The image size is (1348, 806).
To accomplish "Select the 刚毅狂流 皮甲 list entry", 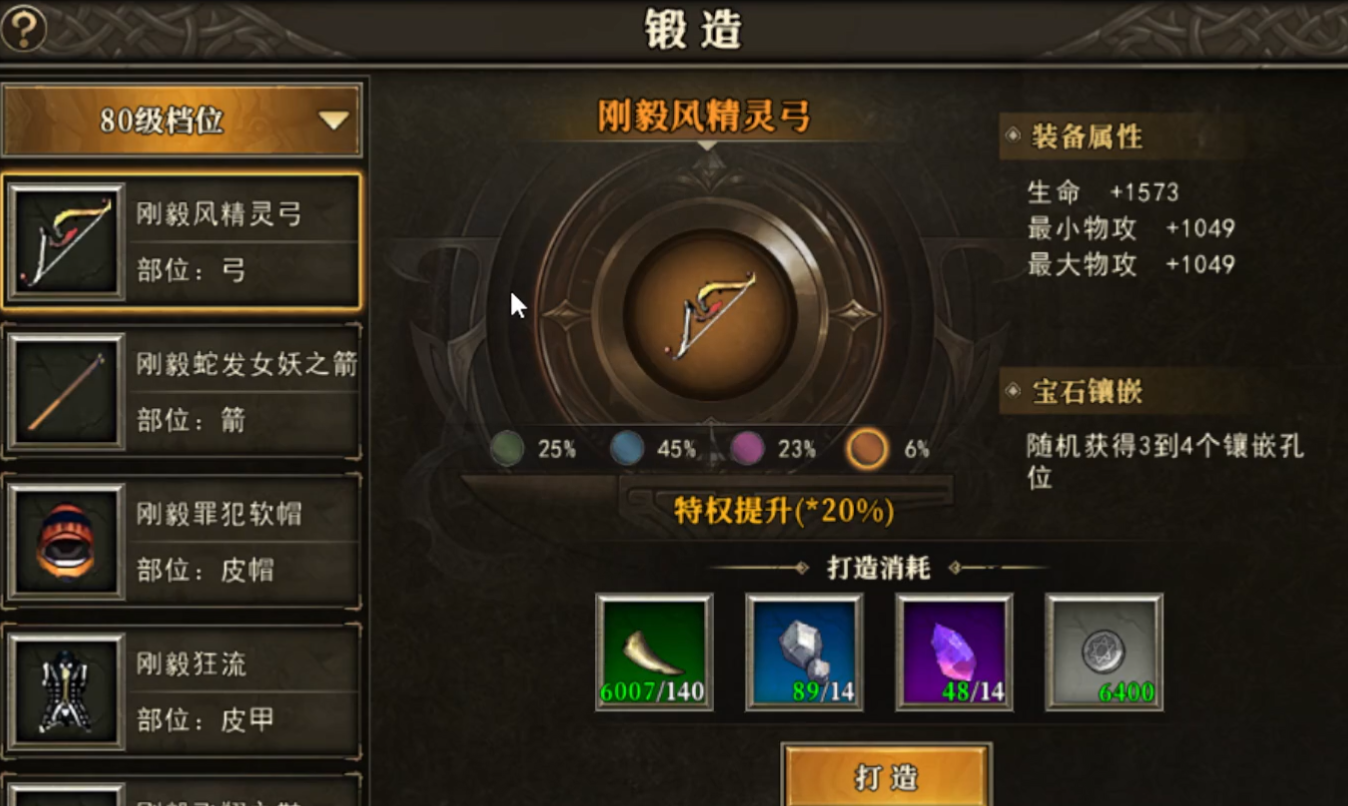I will click(x=181, y=692).
